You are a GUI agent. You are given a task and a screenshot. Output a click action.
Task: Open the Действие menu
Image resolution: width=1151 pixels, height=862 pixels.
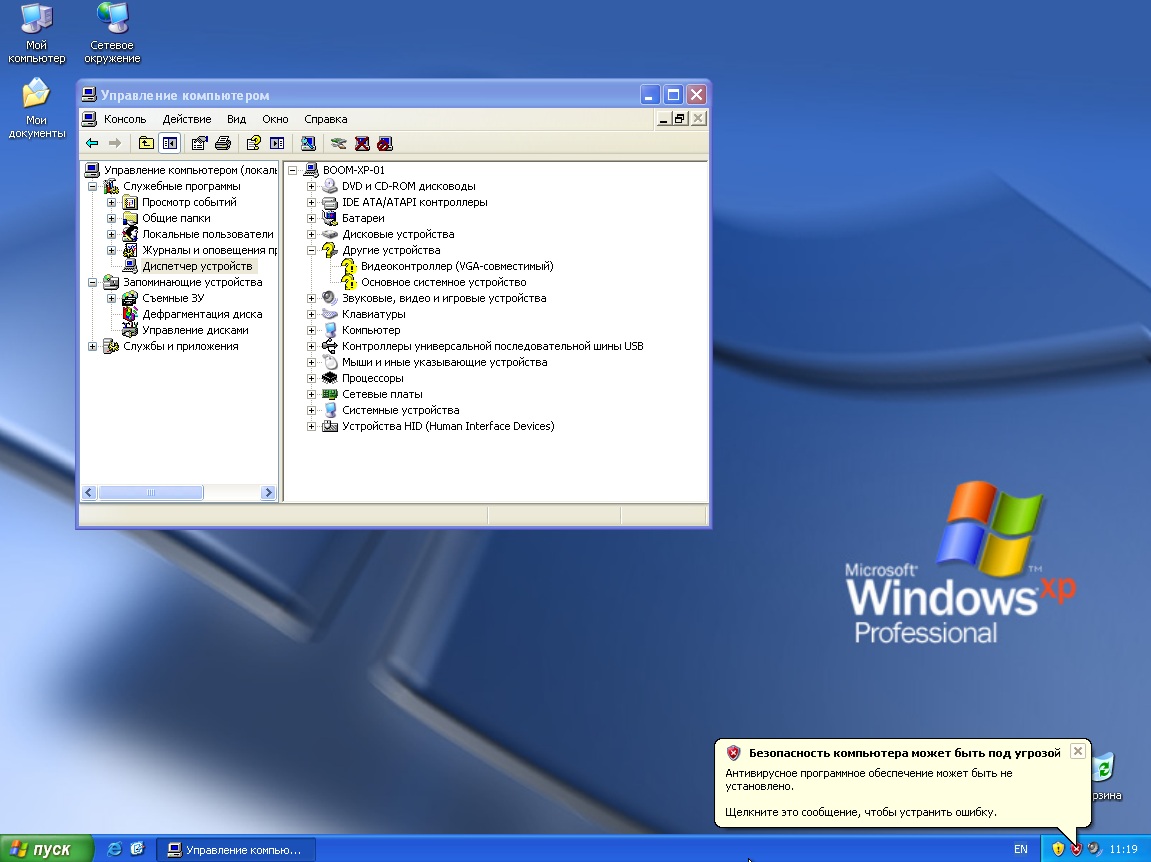point(186,119)
